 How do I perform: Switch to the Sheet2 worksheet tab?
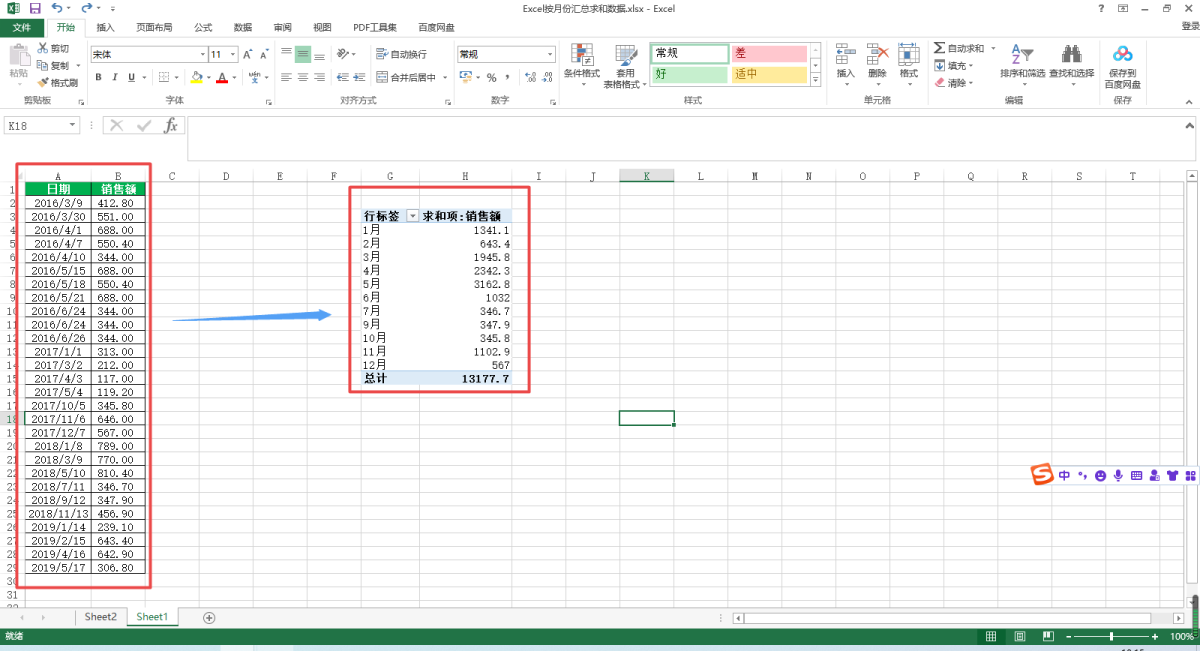[x=100, y=617]
